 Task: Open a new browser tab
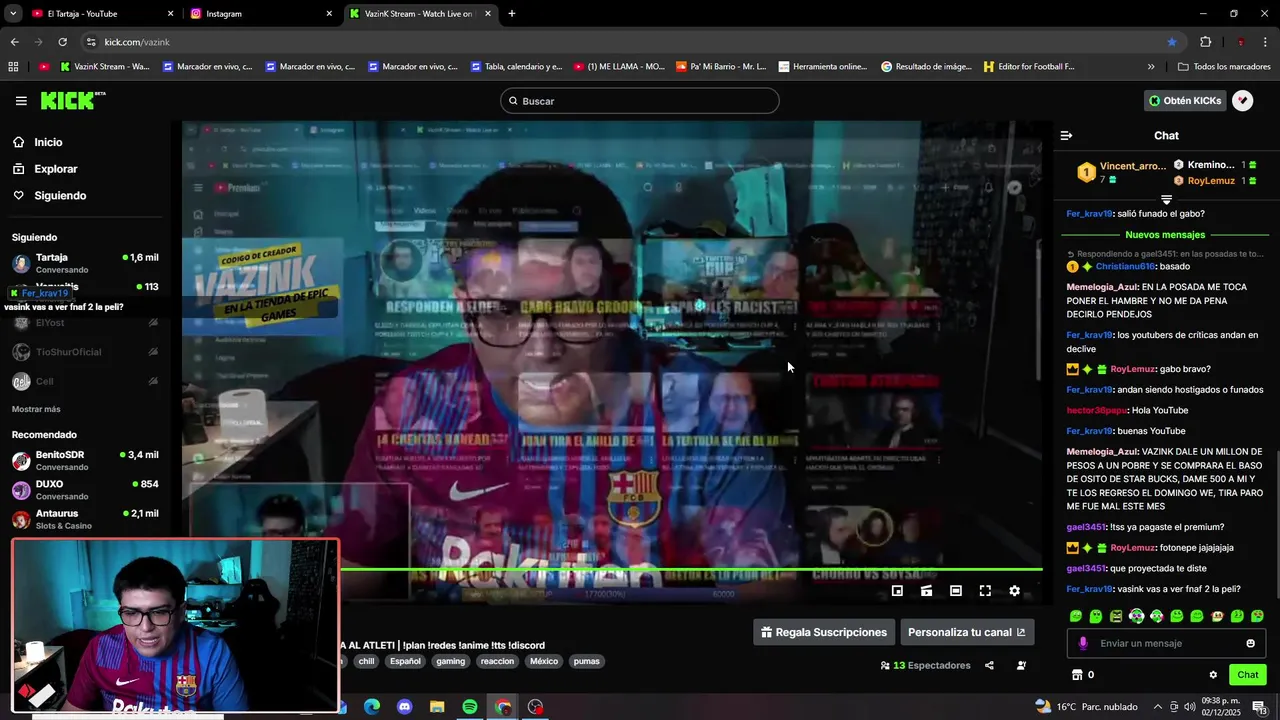[512, 14]
